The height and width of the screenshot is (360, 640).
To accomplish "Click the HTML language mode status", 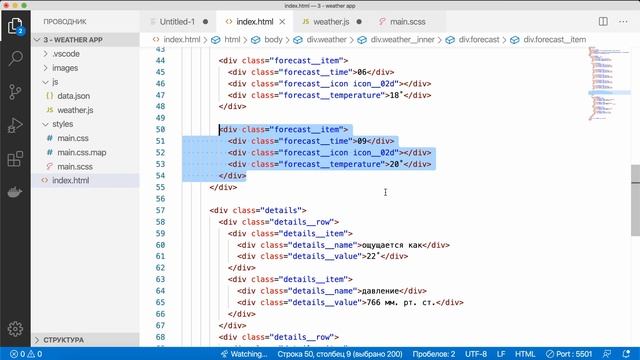I will (x=525, y=354).
